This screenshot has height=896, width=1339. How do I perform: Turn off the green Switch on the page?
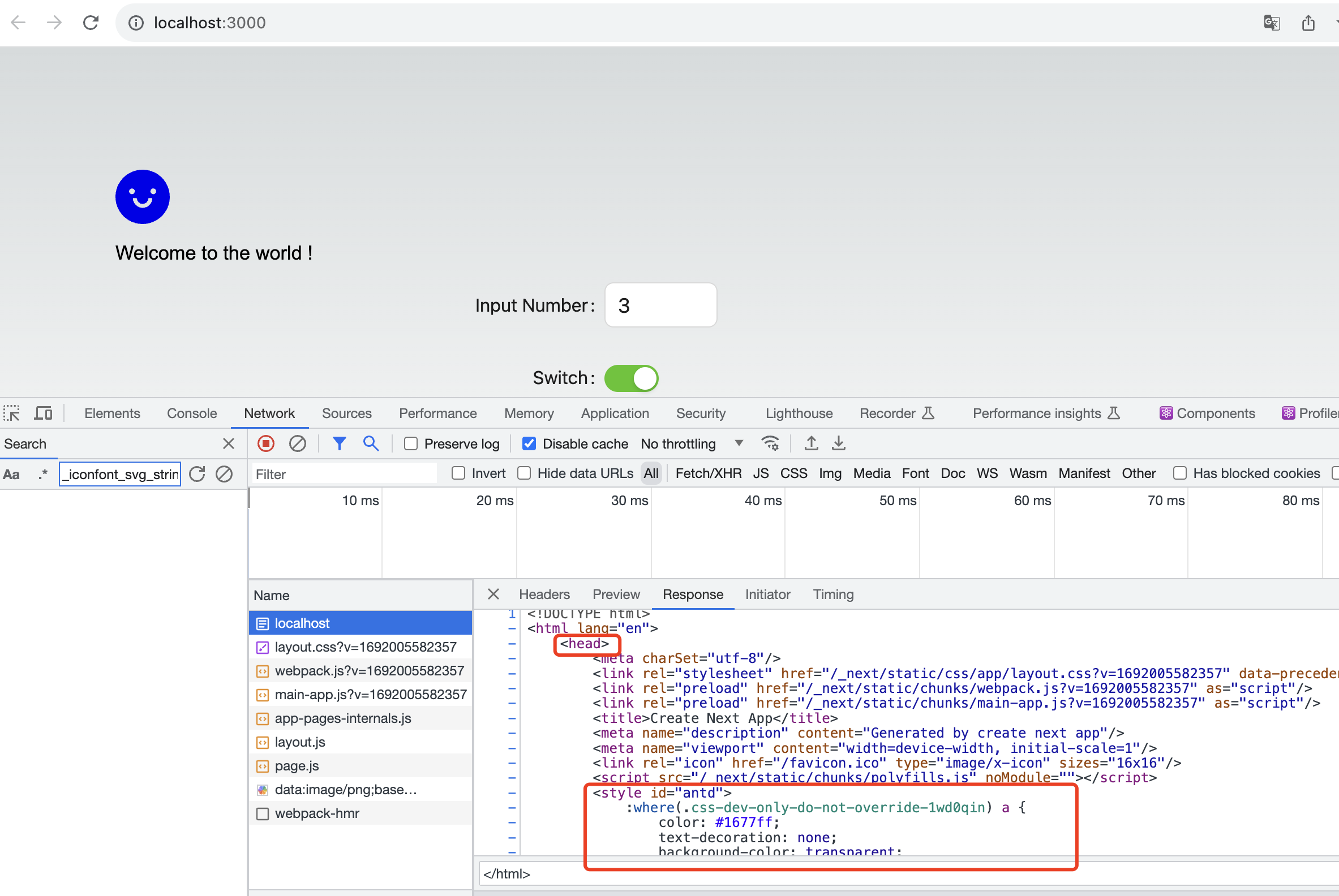pyautogui.click(x=630, y=378)
